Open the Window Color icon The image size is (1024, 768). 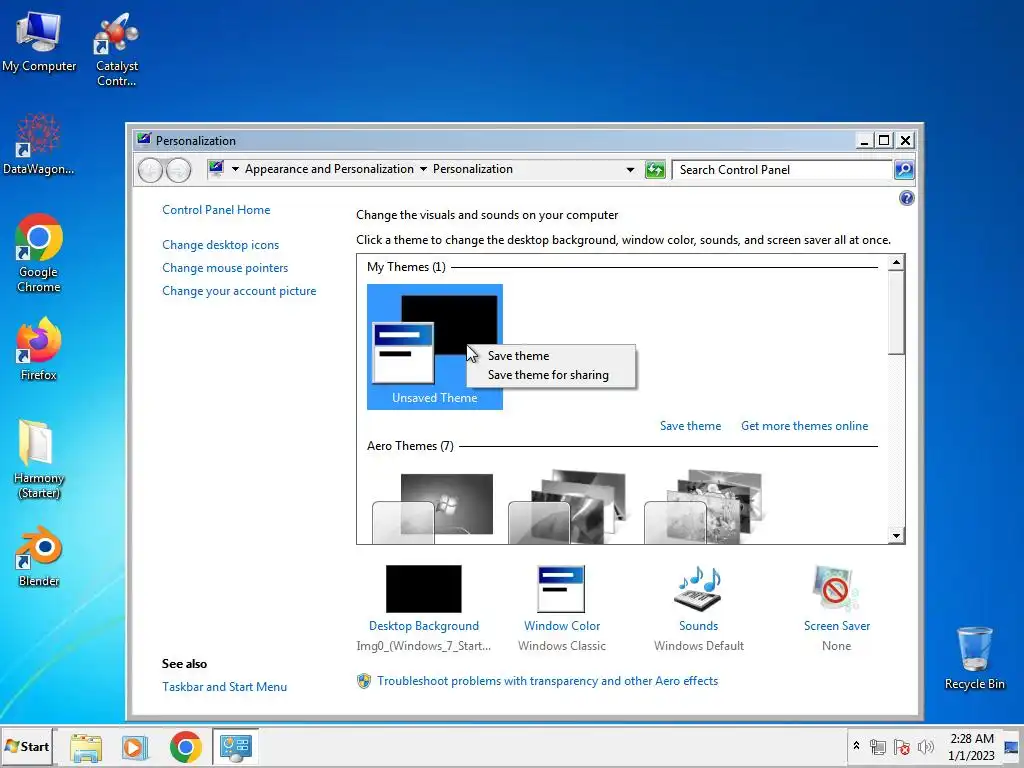pos(562,588)
